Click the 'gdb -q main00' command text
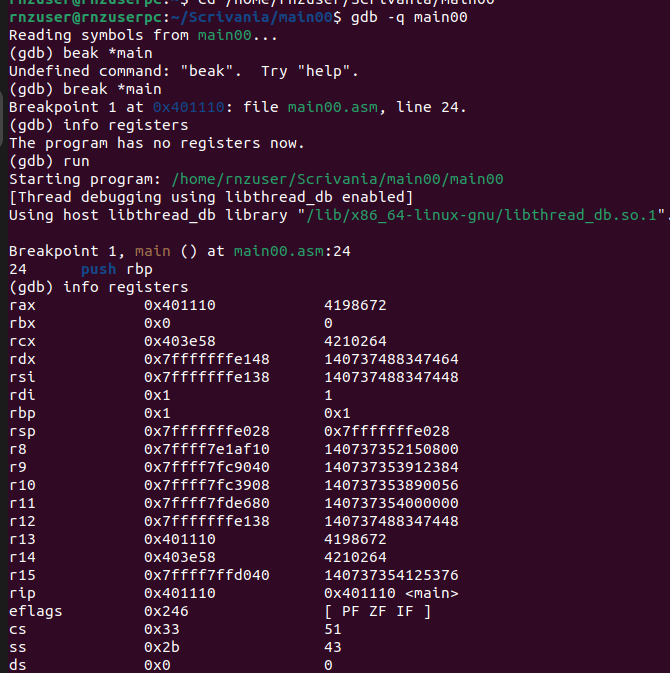The width and height of the screenshot is (670, 673). click(x=409, y=18)
